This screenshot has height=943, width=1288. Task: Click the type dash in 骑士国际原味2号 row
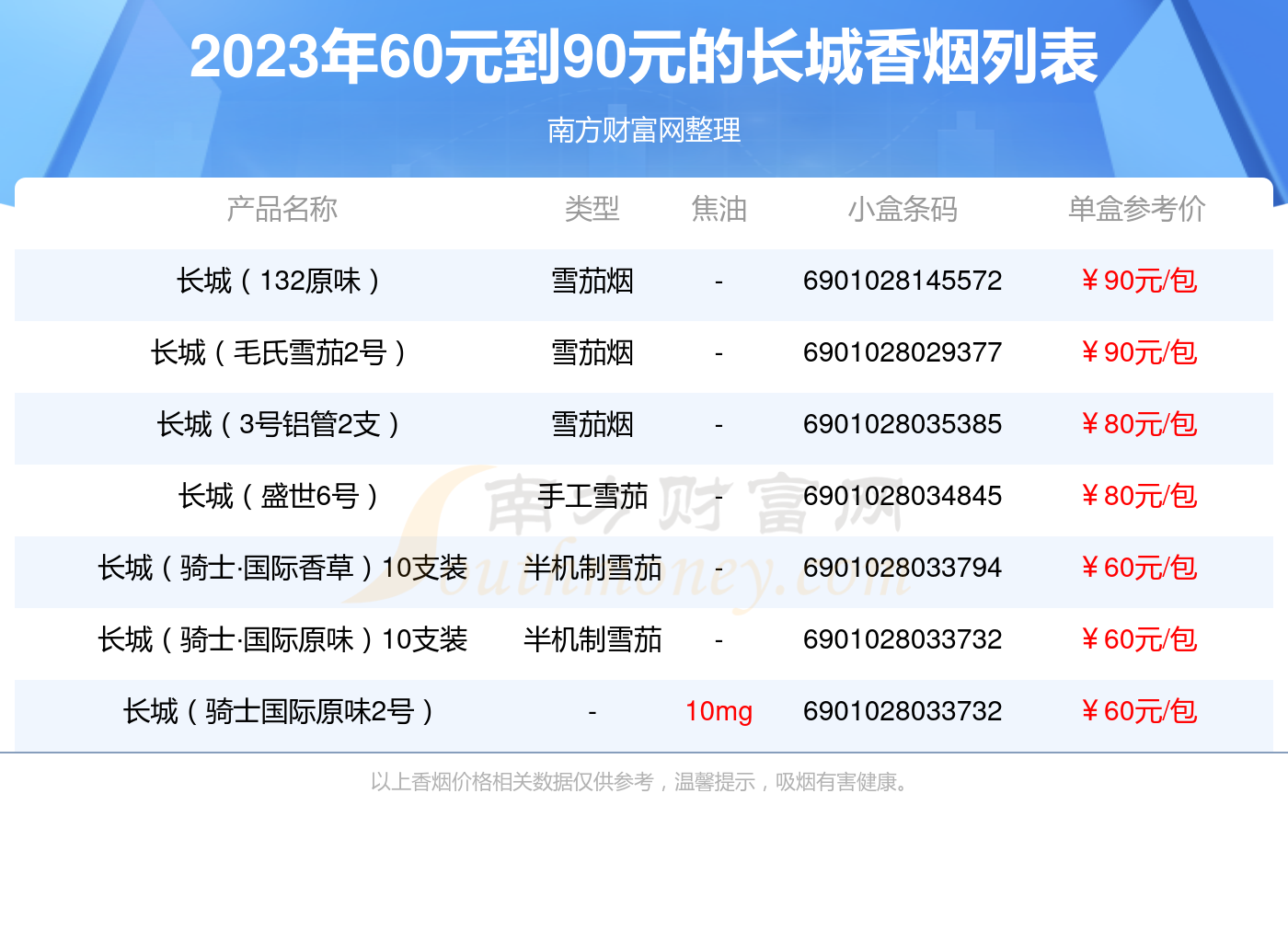coord(592,712)
